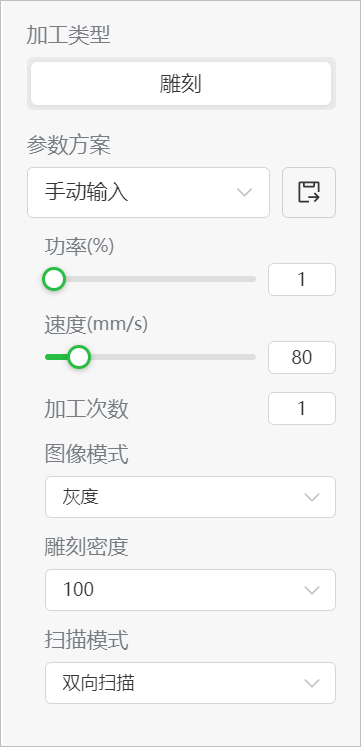Select the 雕刻 processing type button
The width and height of the screenshot is (361, 747).
pyautogui.click(x=181, y=83)
